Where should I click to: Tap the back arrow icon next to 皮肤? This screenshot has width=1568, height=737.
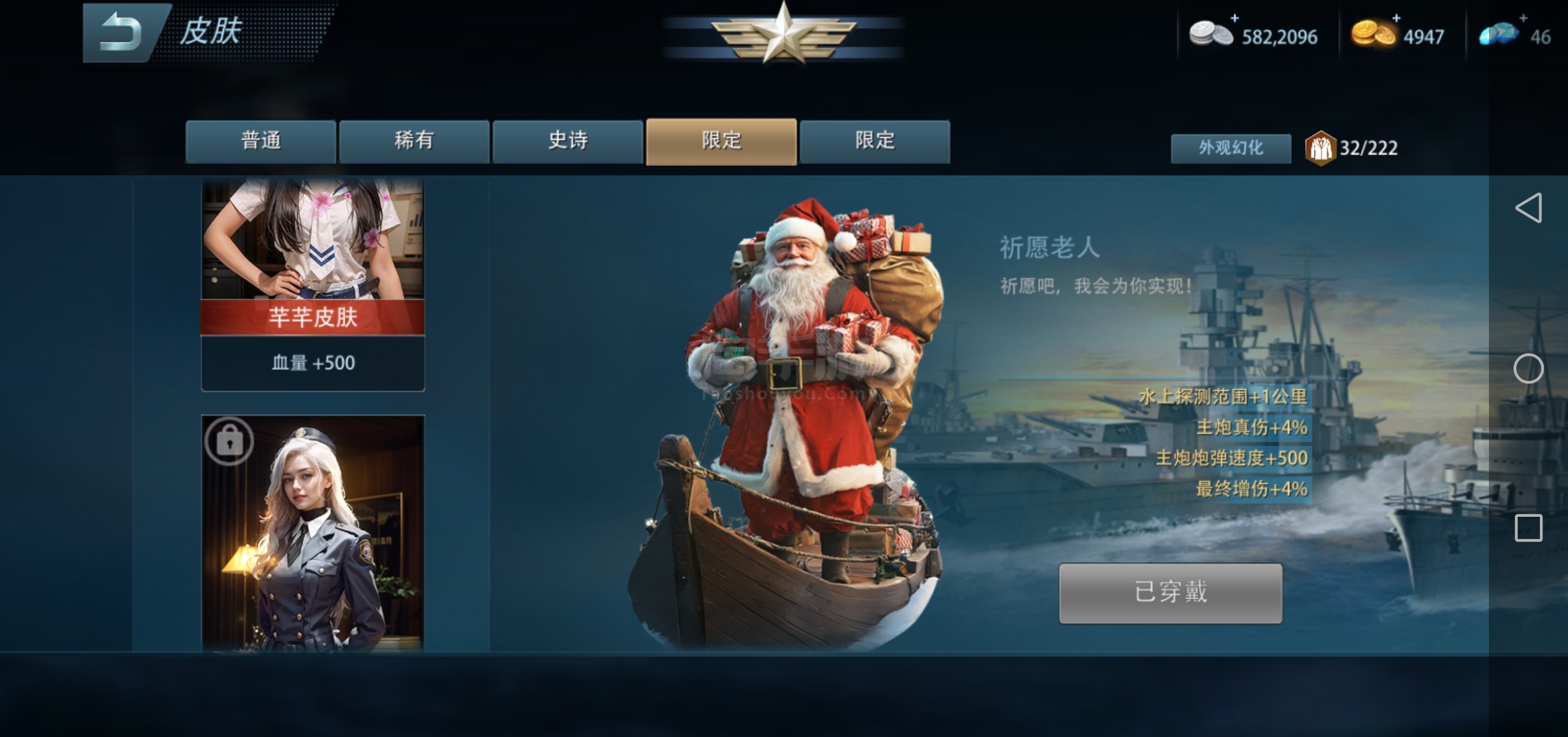point(121,33)
